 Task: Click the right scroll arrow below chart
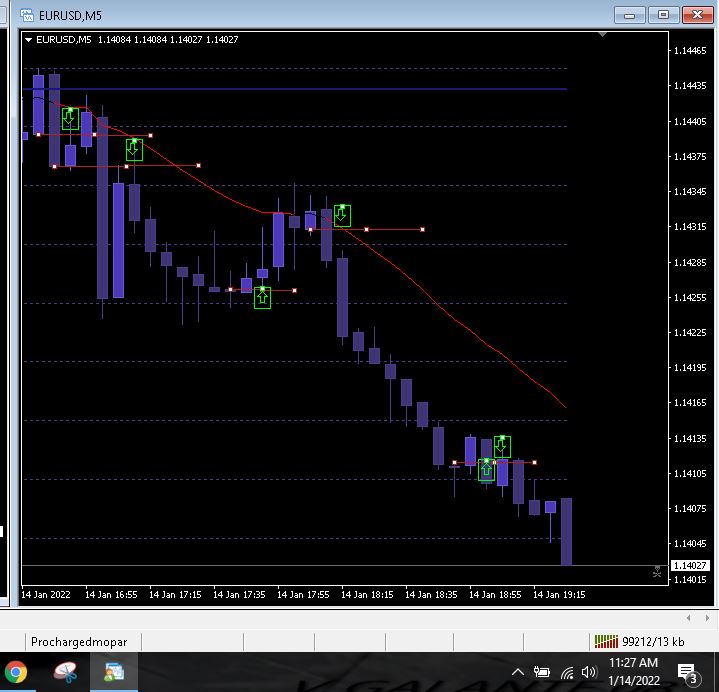[x=707, y=618]
